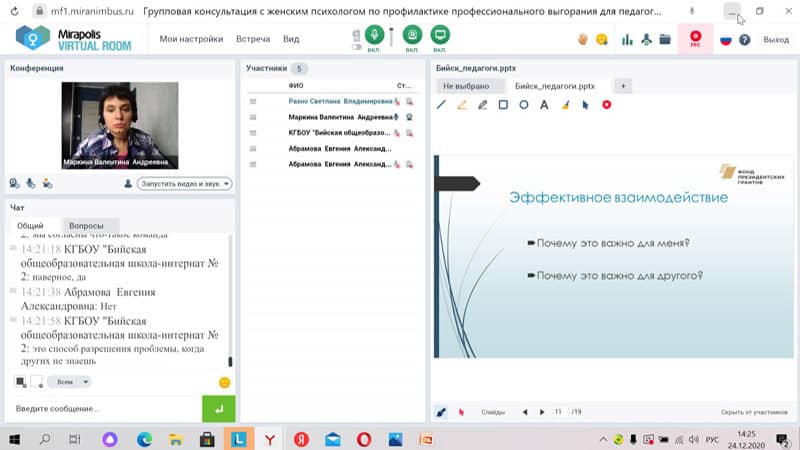800x450 pixels.
Task: Select the text A tool
Action: [544, 105]
